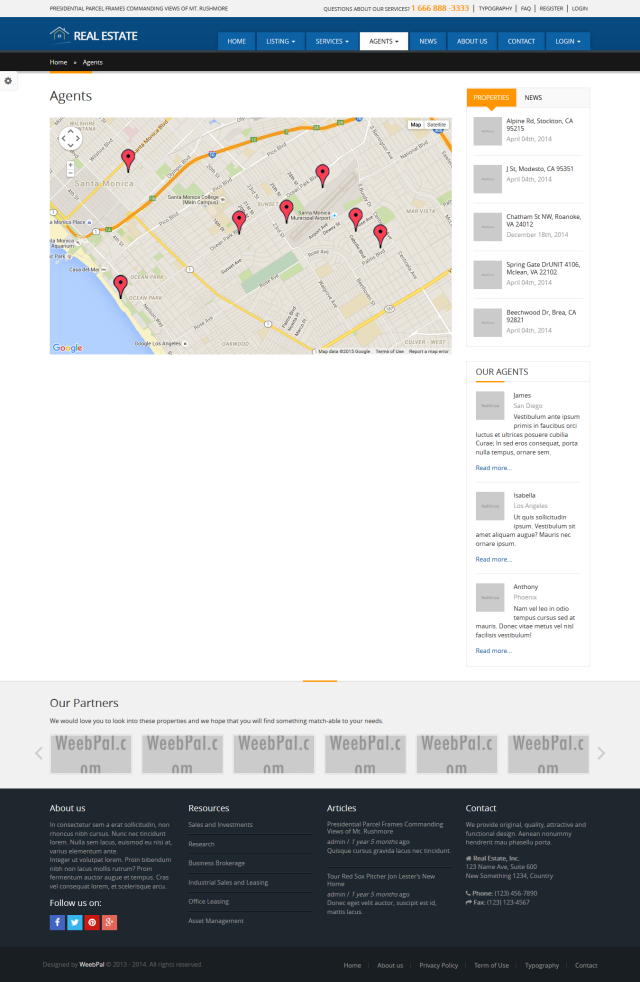The width and height of the screenshot is (640, 982).
Task: Expand the Login dropdown menu
Action: click(x=568, y=42)
